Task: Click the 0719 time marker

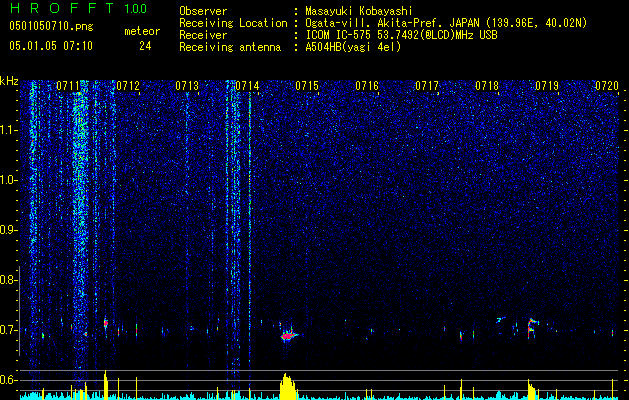Action: click(x=547, y=86)
